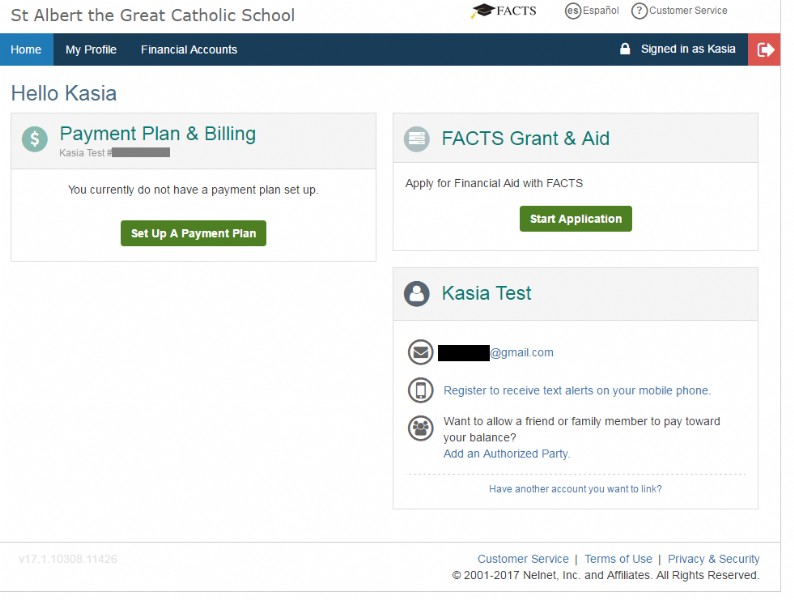Click the Kasia Test user profile icon
Image resolution: width=794 pixels, height=600 pixels.
(x=416, y=293)
